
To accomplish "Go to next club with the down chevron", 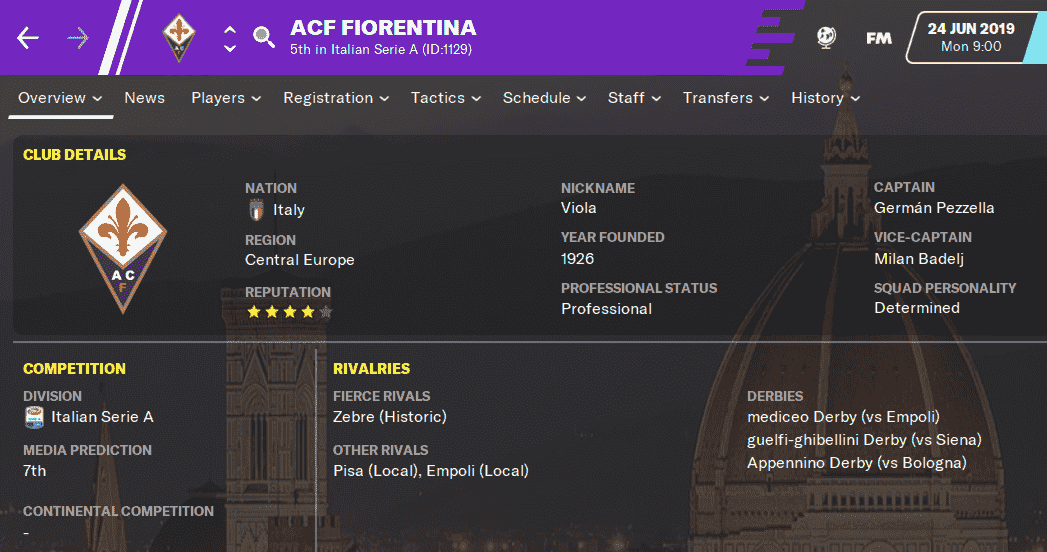I will click(230, 48).
